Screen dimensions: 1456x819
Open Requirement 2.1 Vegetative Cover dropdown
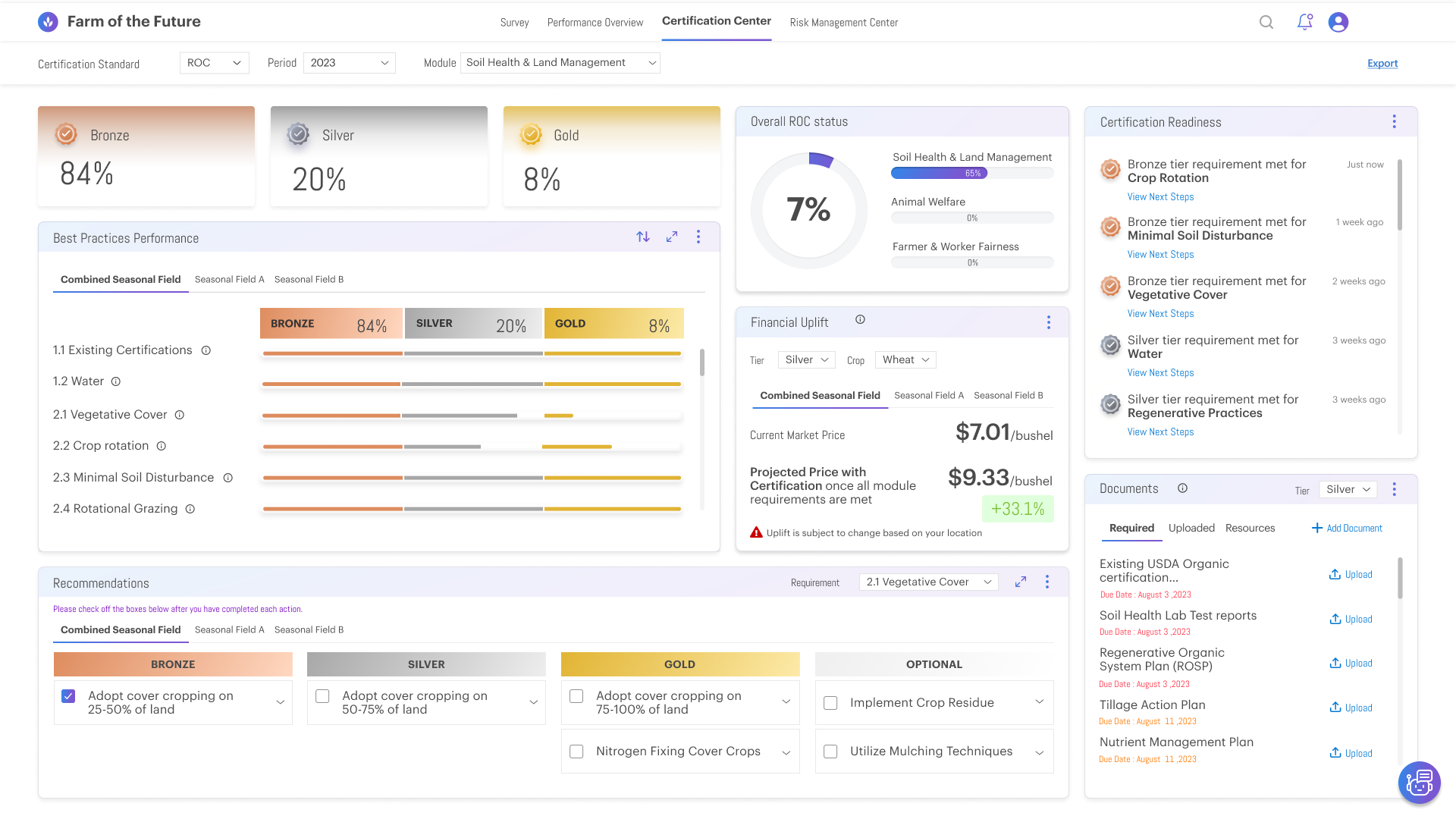pos(928,582)
